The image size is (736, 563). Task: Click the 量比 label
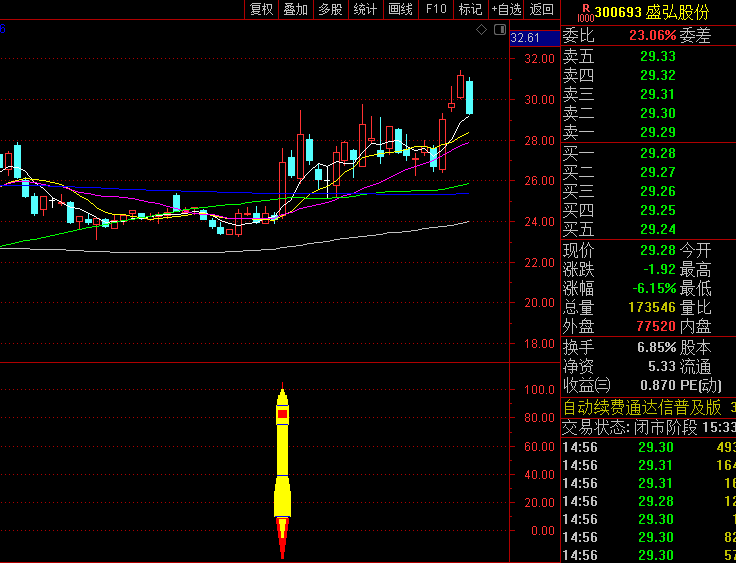click(x=695, y=308)
